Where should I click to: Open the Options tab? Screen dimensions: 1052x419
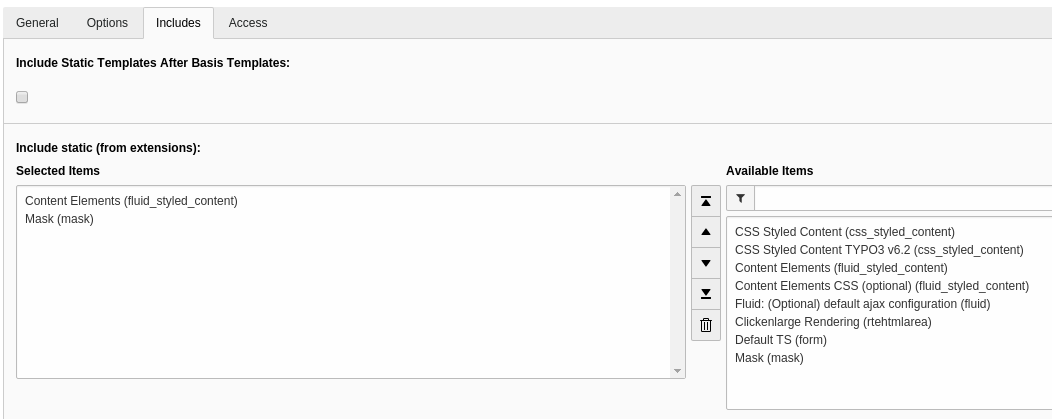107,23
